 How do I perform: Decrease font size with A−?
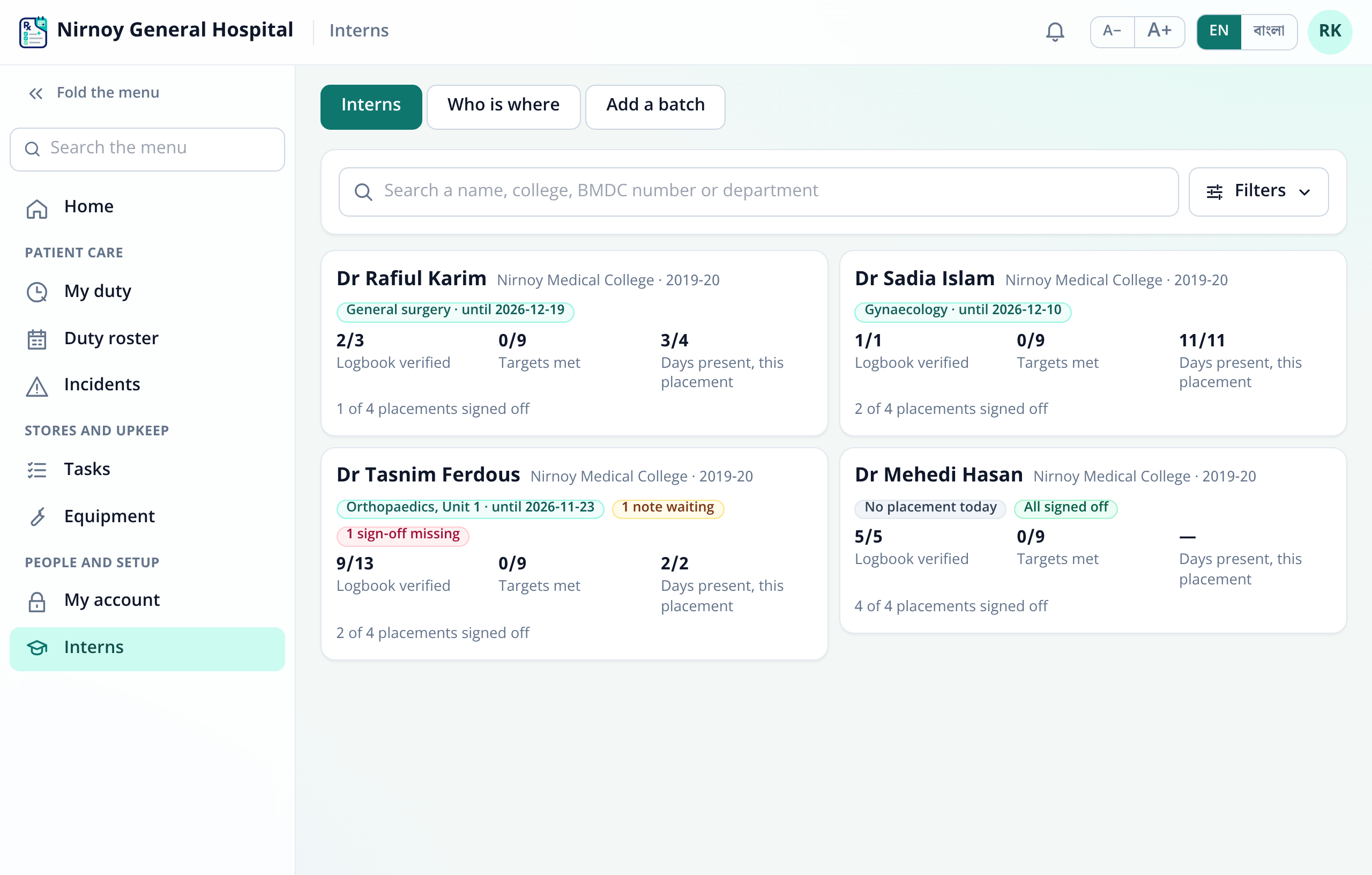point(1112,31)
